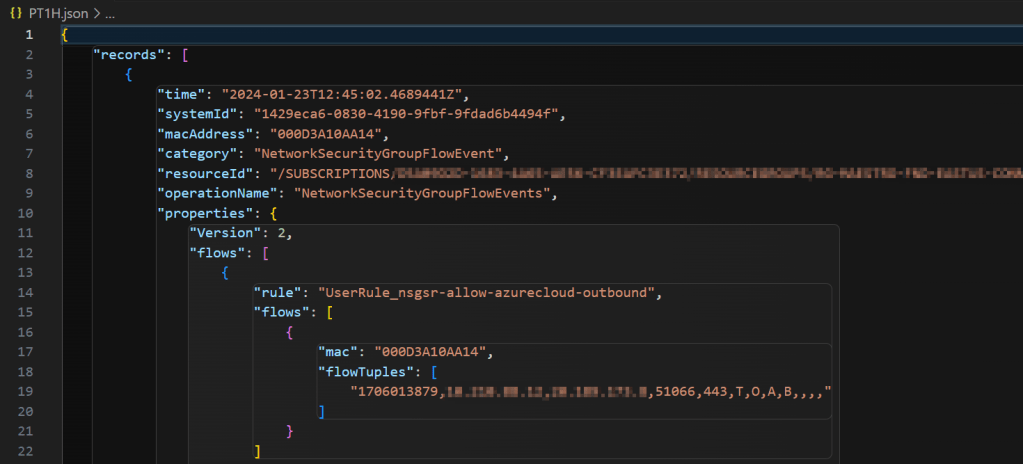The image size is (1023, 464).
Task: Click the "macAddress" key on line 6
Action: point(202,134)
